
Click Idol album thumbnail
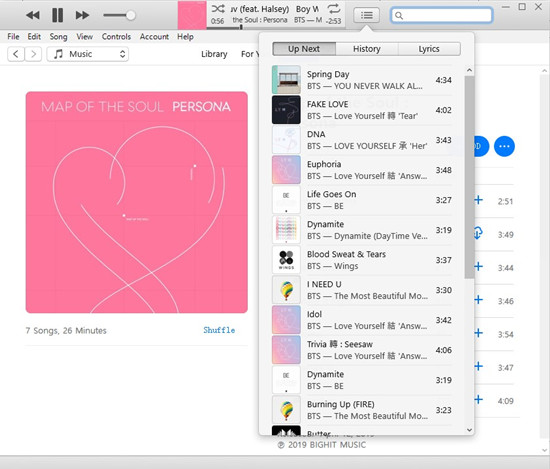tap(286, 320)
